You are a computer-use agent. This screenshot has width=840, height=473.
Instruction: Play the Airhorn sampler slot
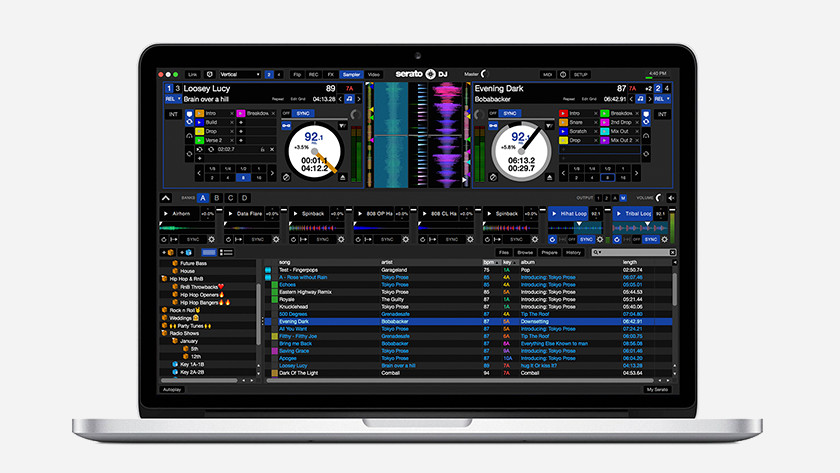[x=166, y=214]
